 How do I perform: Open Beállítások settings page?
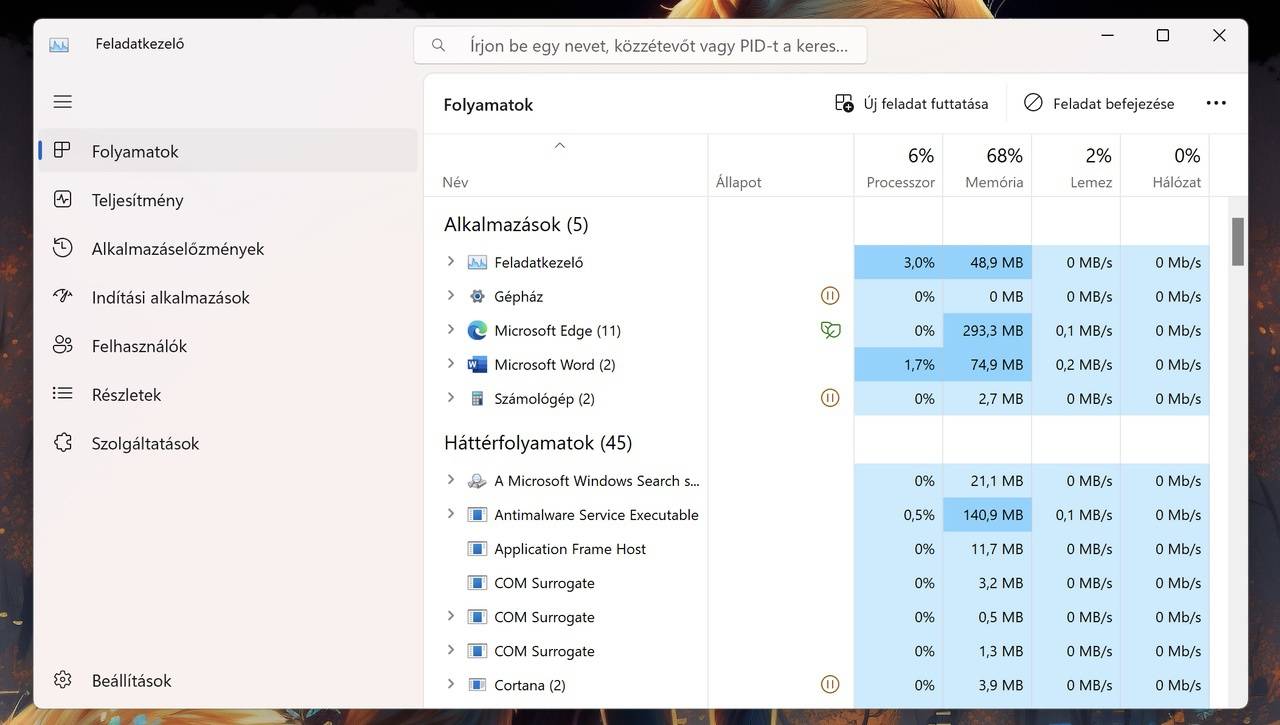click(x=228, y=680)
